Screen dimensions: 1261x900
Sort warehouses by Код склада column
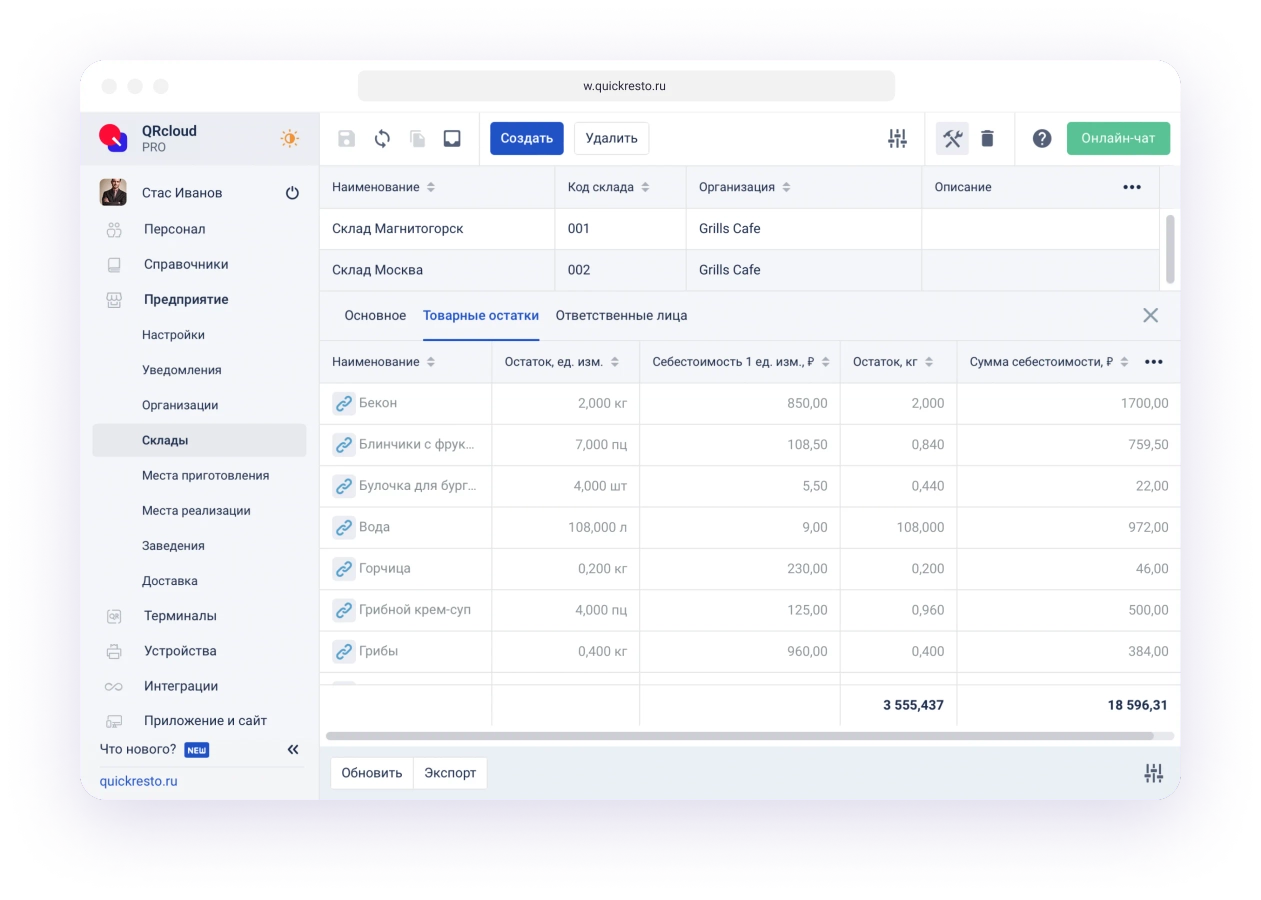pos(645,188)
